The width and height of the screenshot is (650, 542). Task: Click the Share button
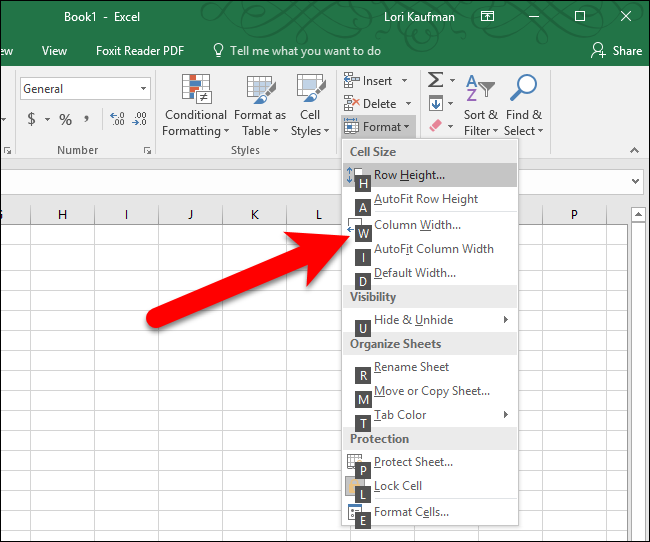[x=616, y=50]
